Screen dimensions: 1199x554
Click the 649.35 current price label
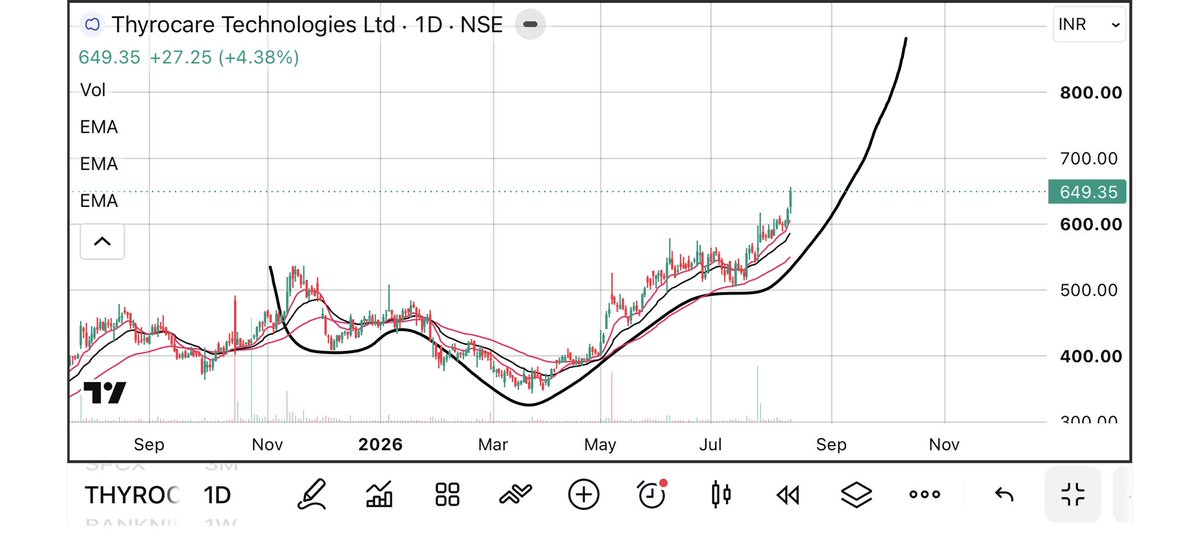[1087, 191]
